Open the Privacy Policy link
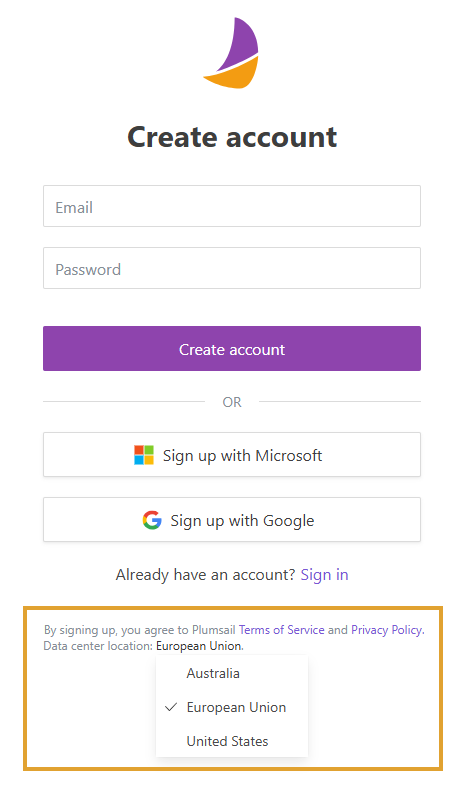The image size is (467, 785). tap(387, 630)
